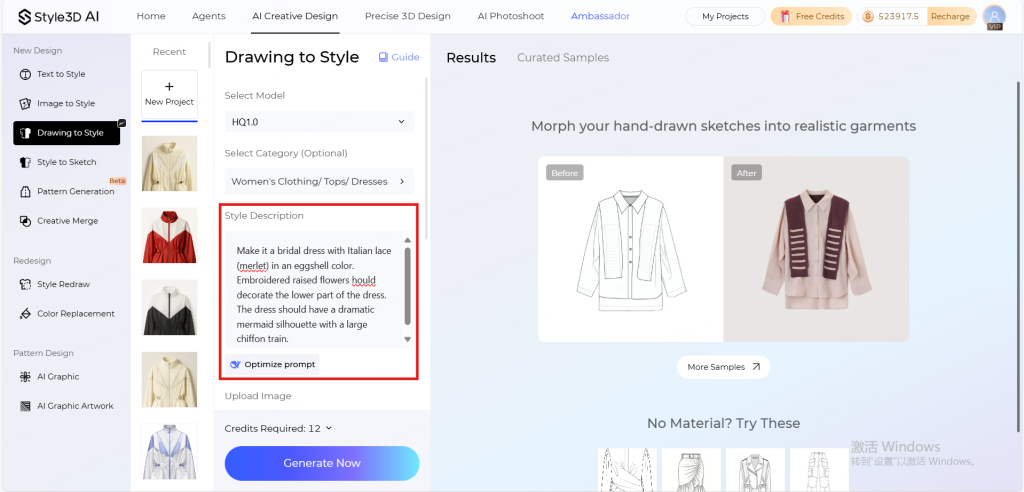This screenshot has height=492, width=1024.
Task: Click the Generate Now button
Action: (x=322, y=463)
